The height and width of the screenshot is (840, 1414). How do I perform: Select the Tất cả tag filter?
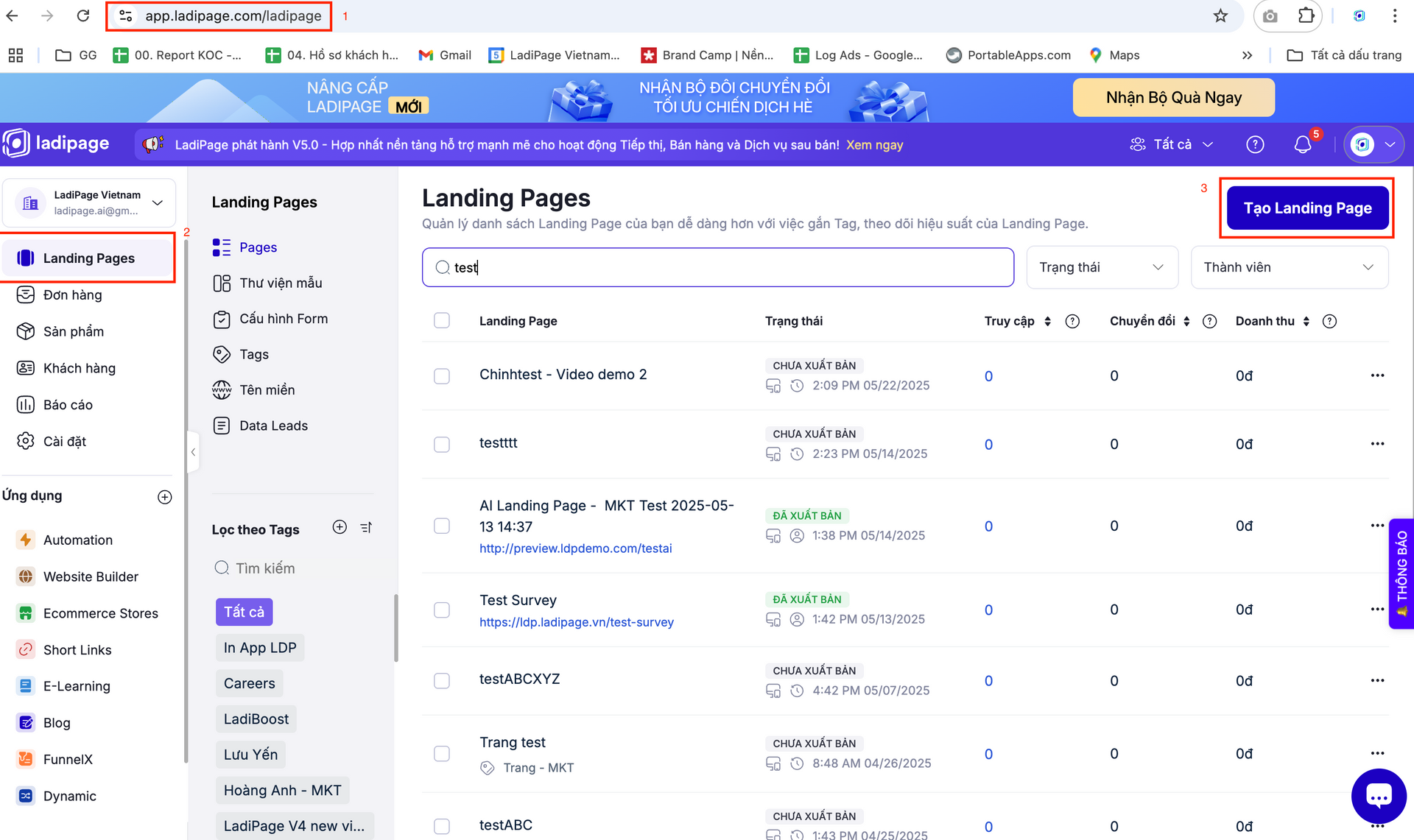(244, 612)
